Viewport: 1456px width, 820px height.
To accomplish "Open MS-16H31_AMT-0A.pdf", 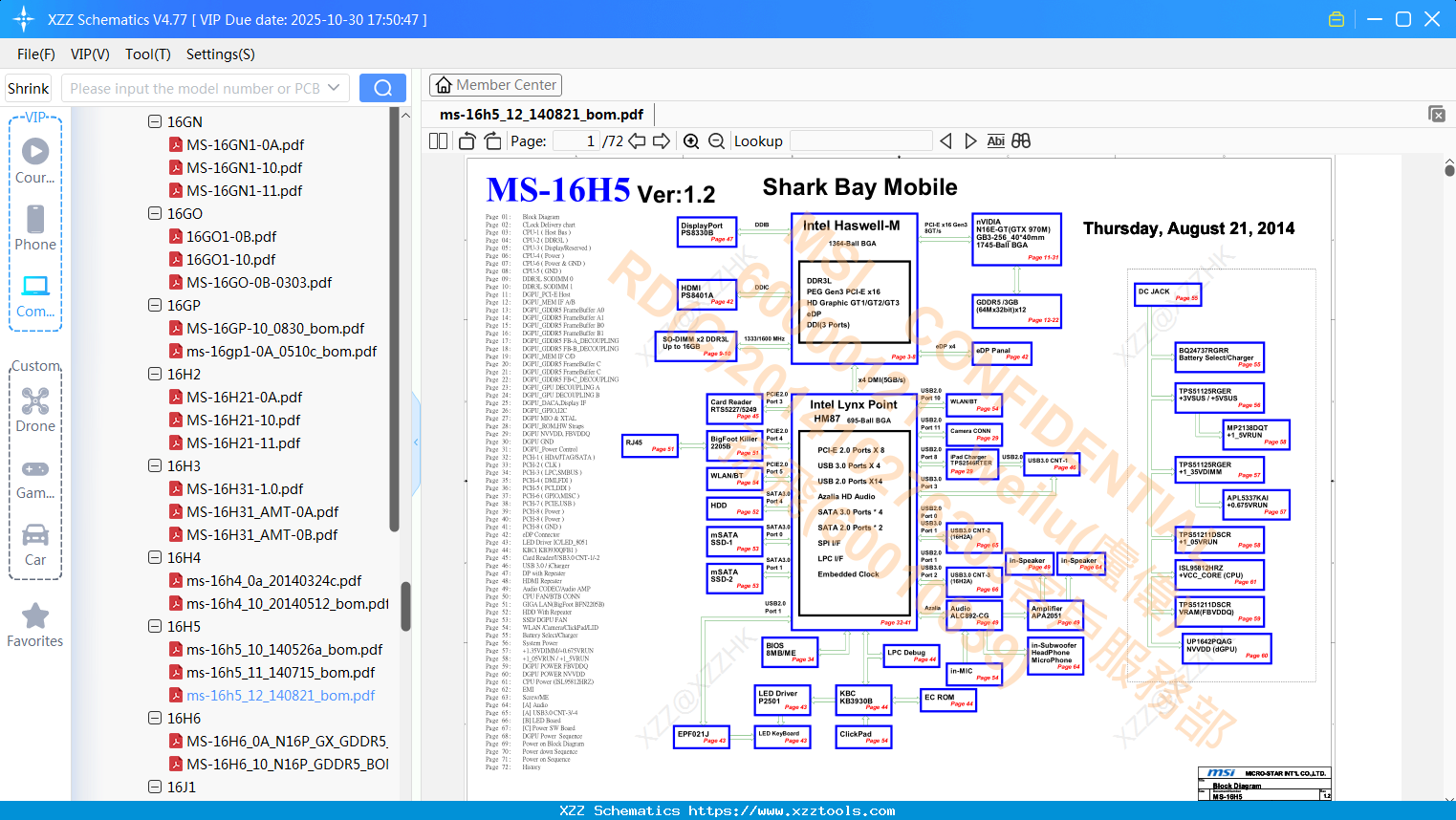I will click(x=263, y=511).
